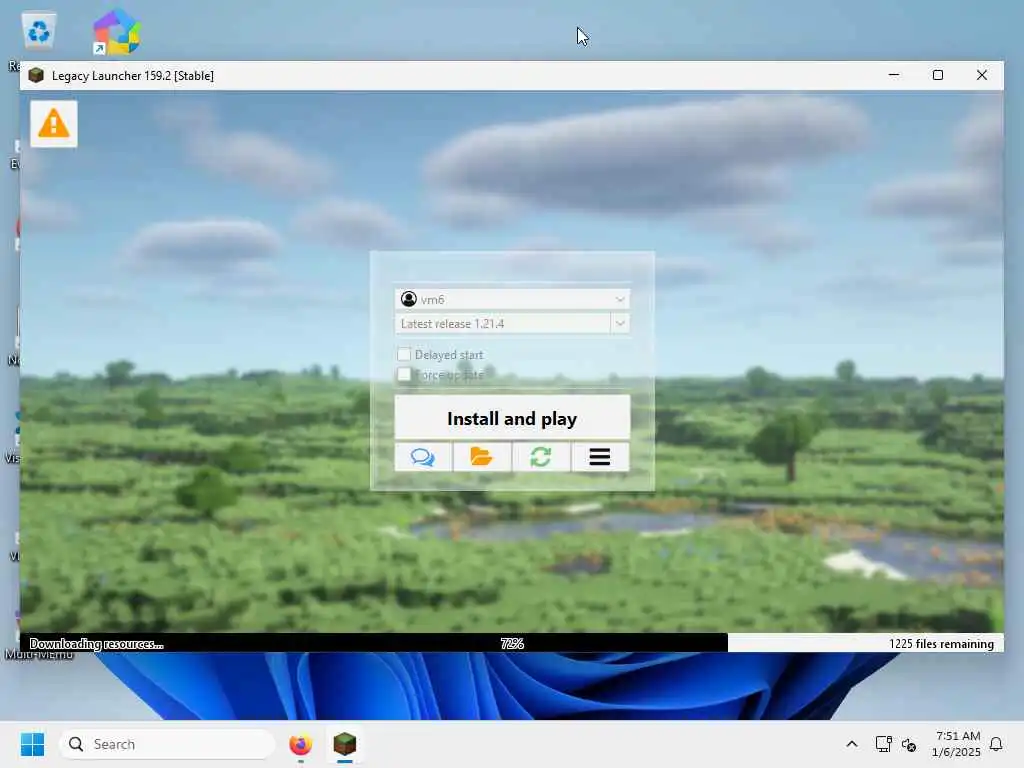Launch Firefox from the taskbar
This screenshot has height=768, width=1024.
tap(300, 744)
